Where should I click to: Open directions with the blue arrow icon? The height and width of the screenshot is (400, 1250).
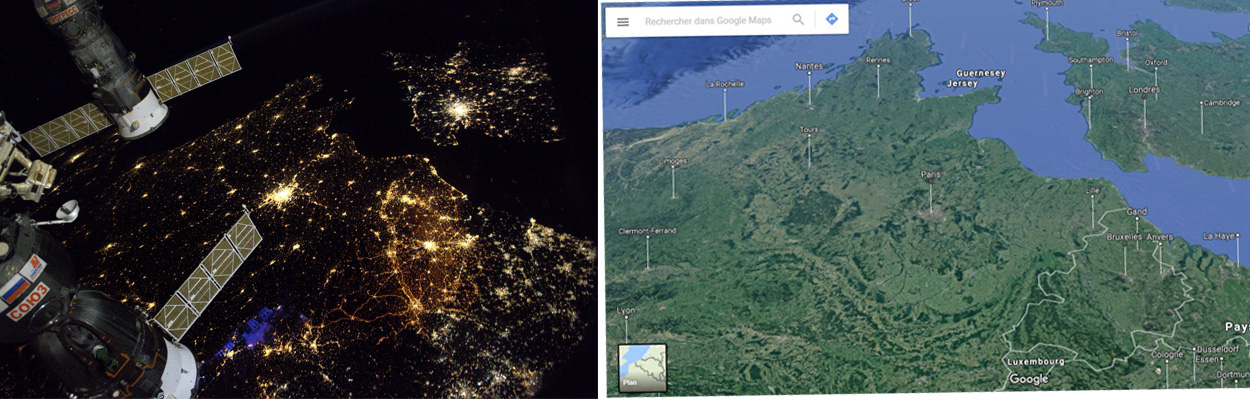(x=831, y=20)
